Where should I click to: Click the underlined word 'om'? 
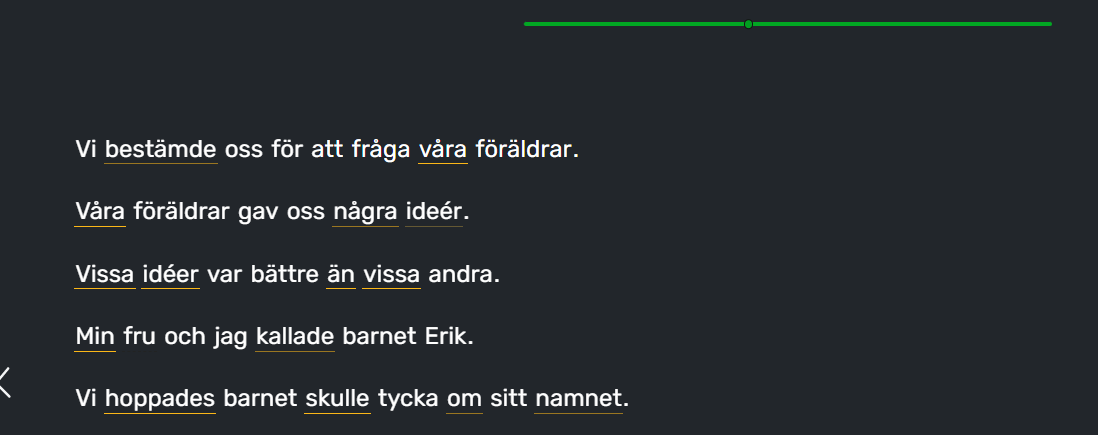tap(464, 399)
